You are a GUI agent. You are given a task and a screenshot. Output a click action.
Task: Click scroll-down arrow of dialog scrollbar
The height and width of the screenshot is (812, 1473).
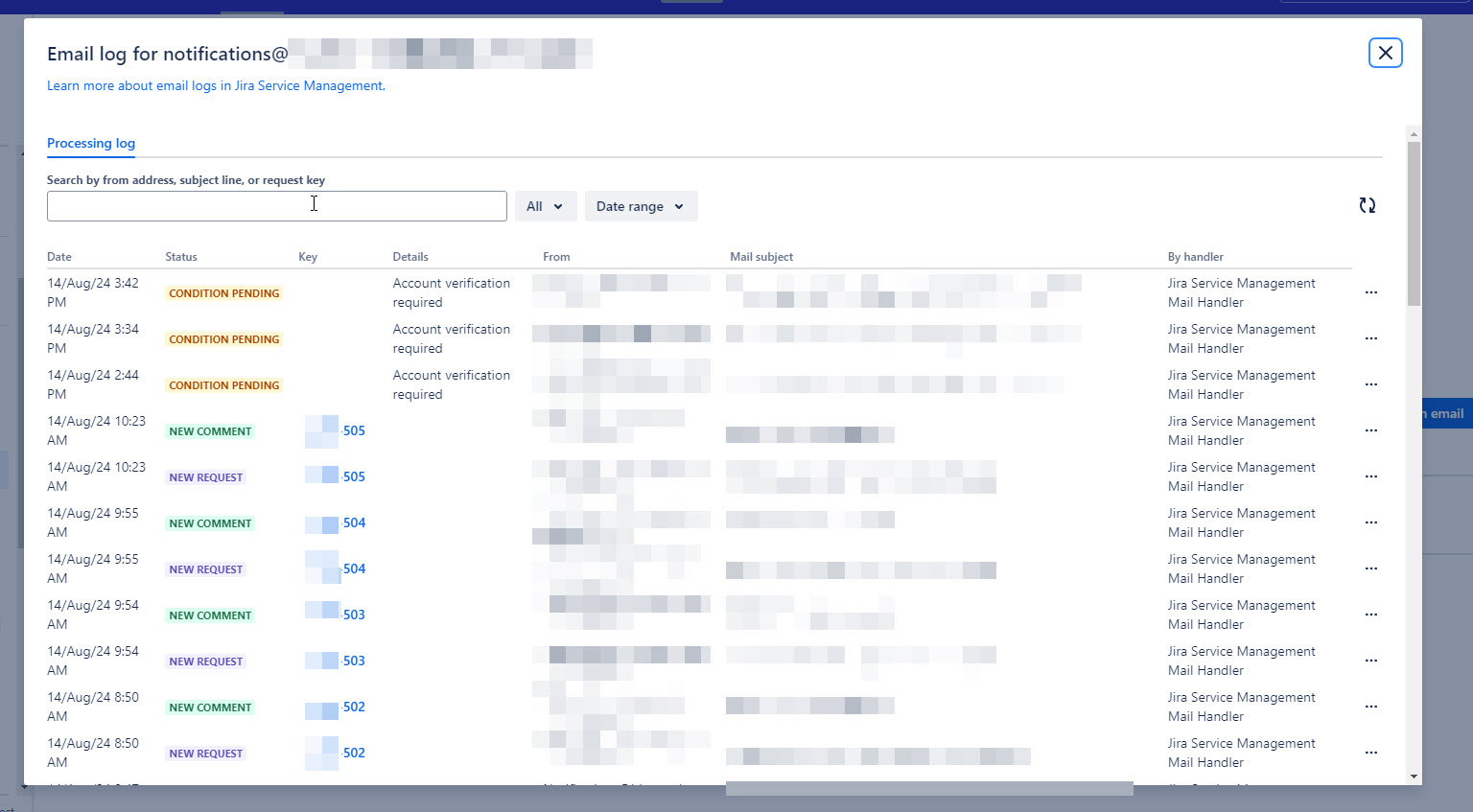click(x=1414, y=777)
